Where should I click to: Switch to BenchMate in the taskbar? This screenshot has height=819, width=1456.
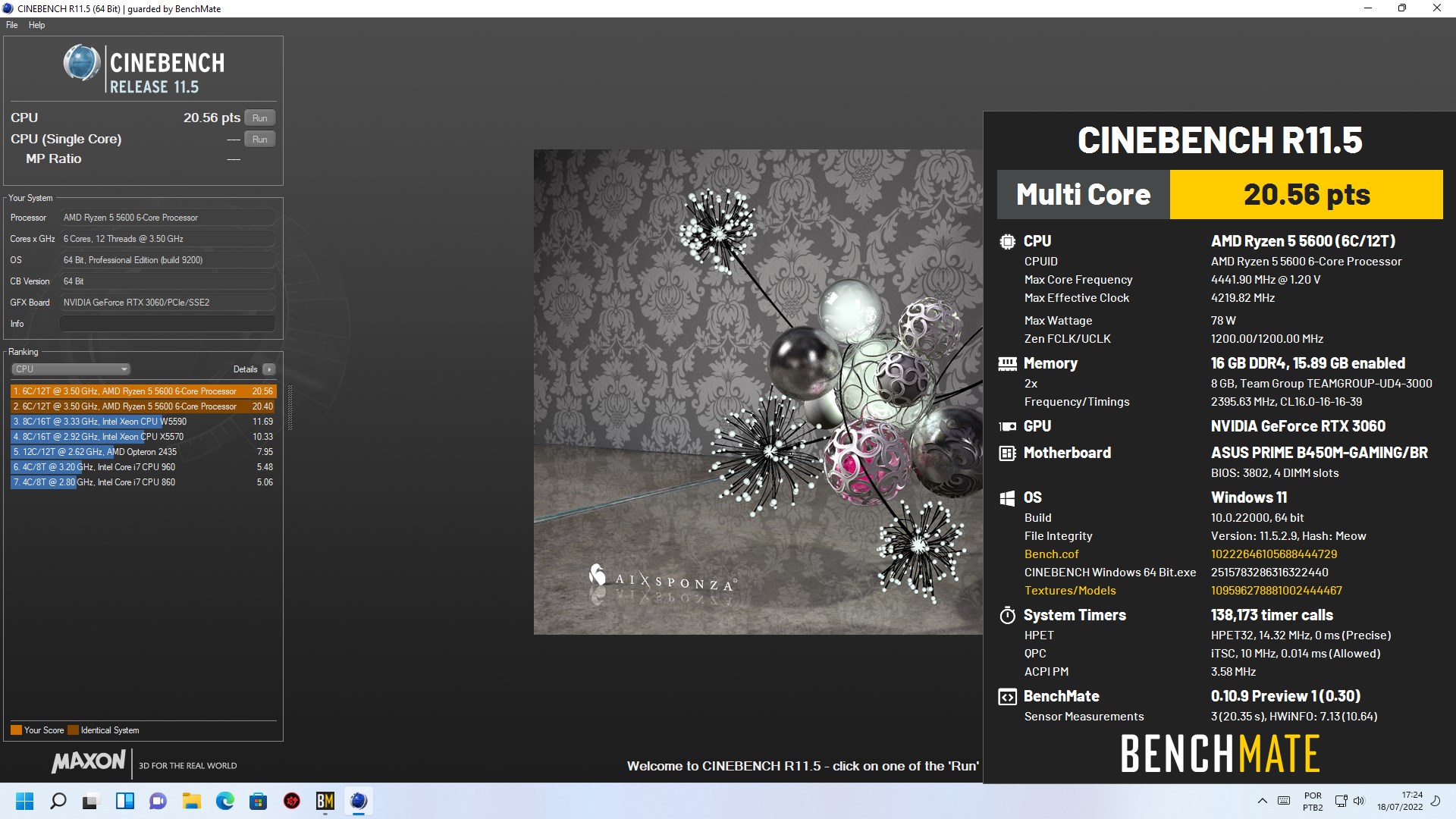coord(325,801)
